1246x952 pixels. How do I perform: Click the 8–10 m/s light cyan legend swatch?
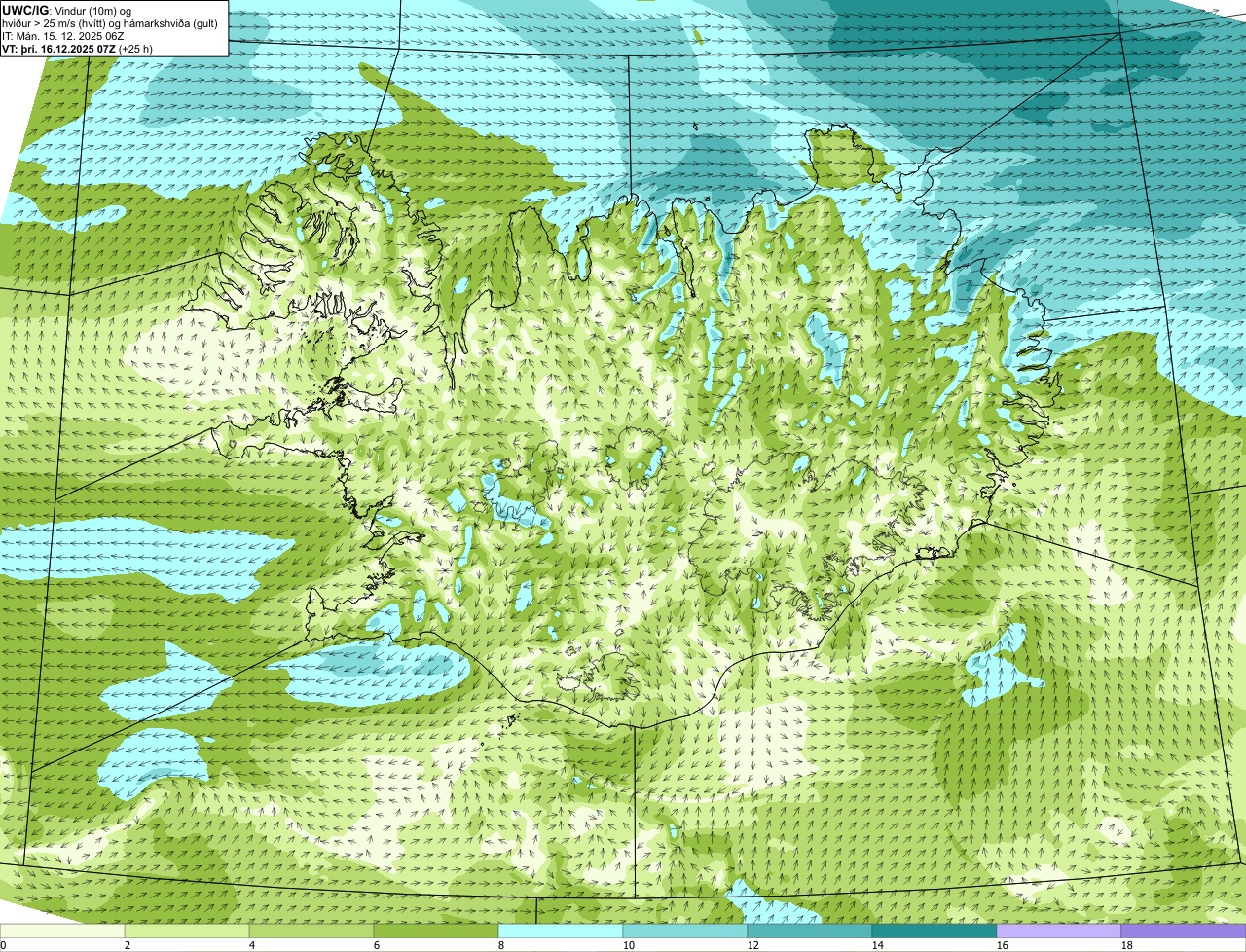click(561, 932)
